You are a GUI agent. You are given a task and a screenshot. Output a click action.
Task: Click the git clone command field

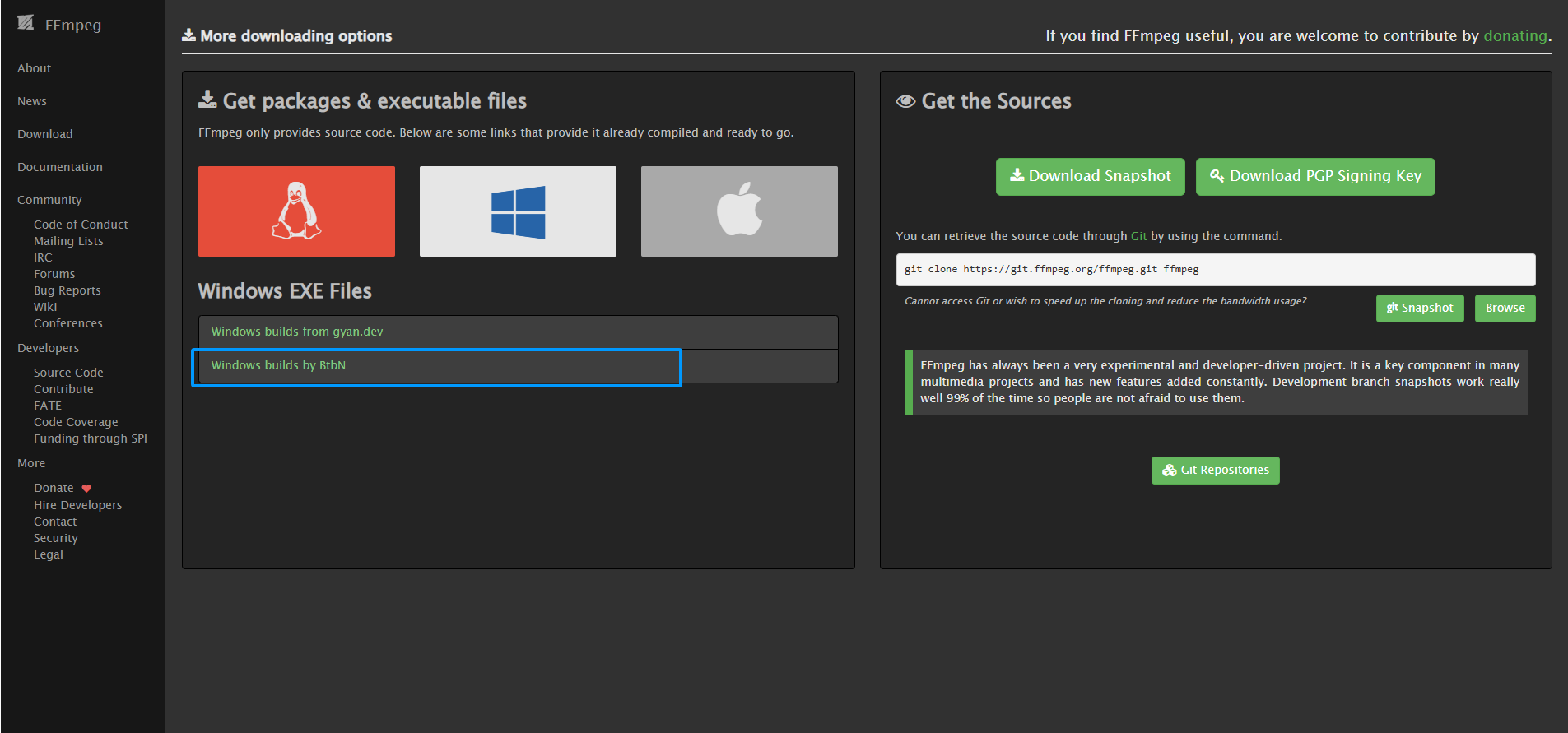click(x=1215, y=270)
